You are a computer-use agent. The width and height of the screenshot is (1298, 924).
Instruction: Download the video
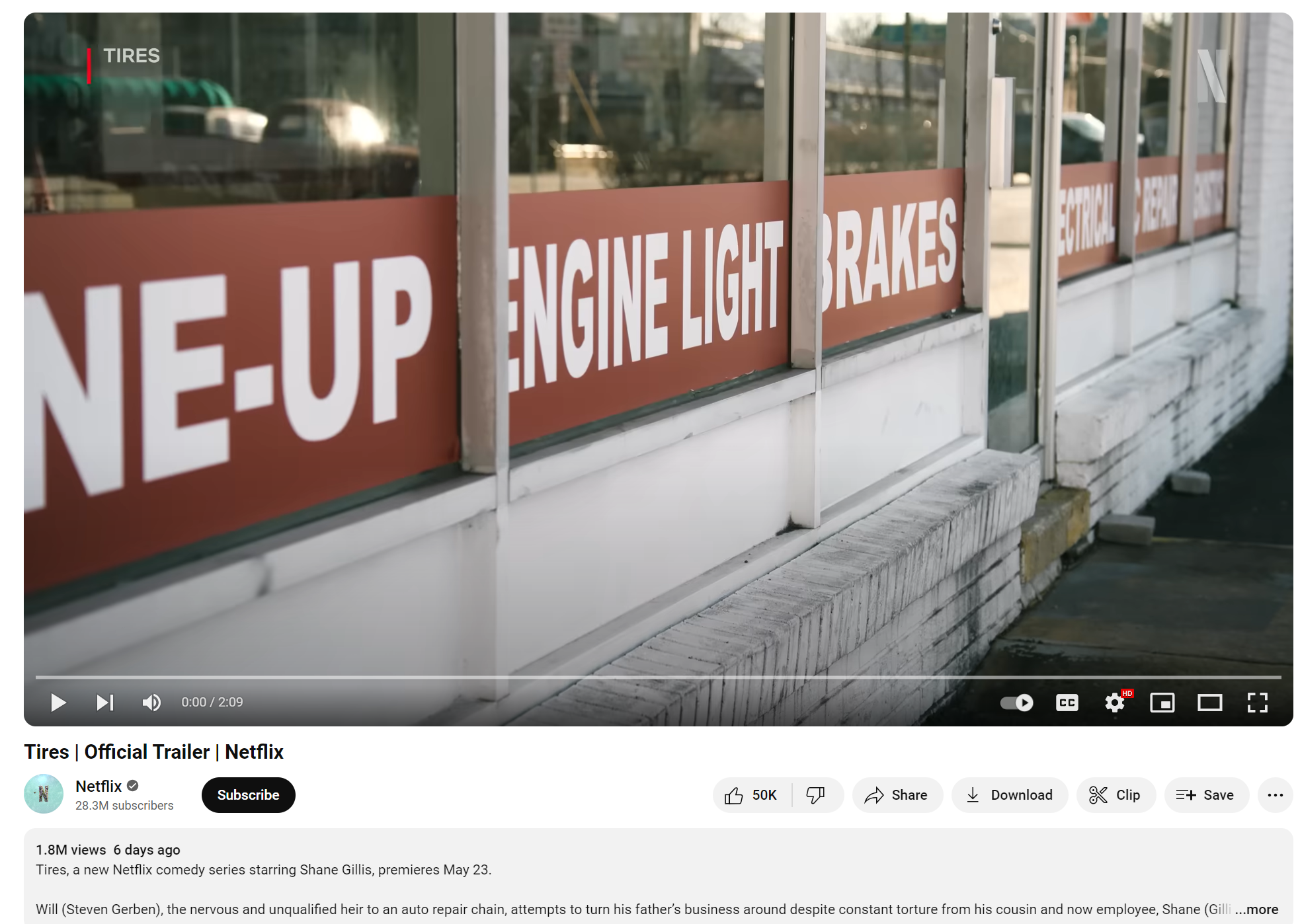tap(1009, 795)
